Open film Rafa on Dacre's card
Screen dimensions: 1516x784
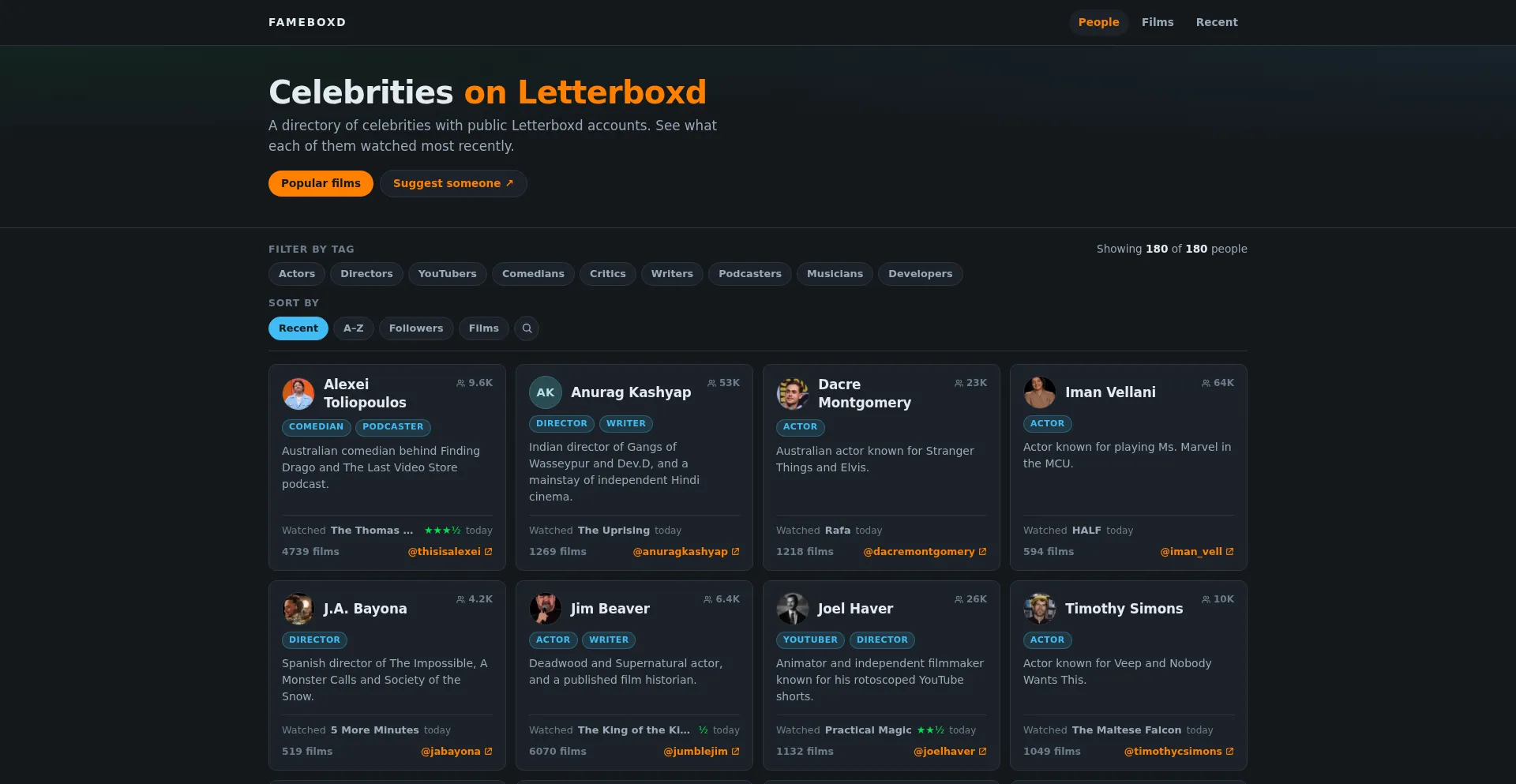(838, 531)
